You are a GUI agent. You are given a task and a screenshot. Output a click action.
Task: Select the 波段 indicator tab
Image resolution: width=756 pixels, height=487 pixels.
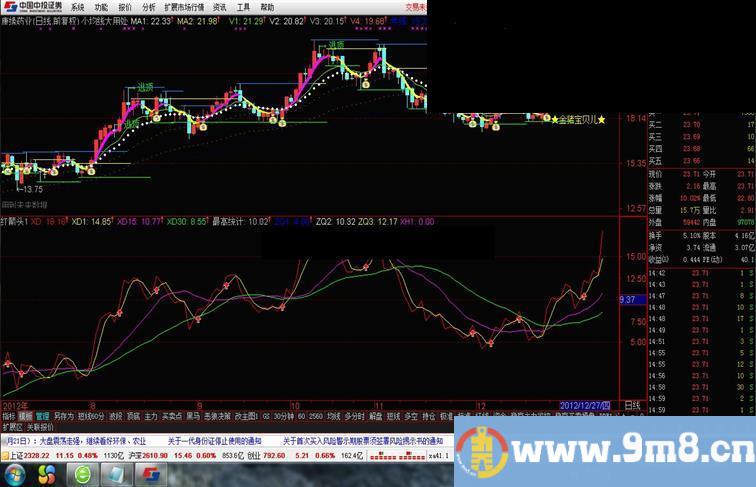click(x=116, y=415)
